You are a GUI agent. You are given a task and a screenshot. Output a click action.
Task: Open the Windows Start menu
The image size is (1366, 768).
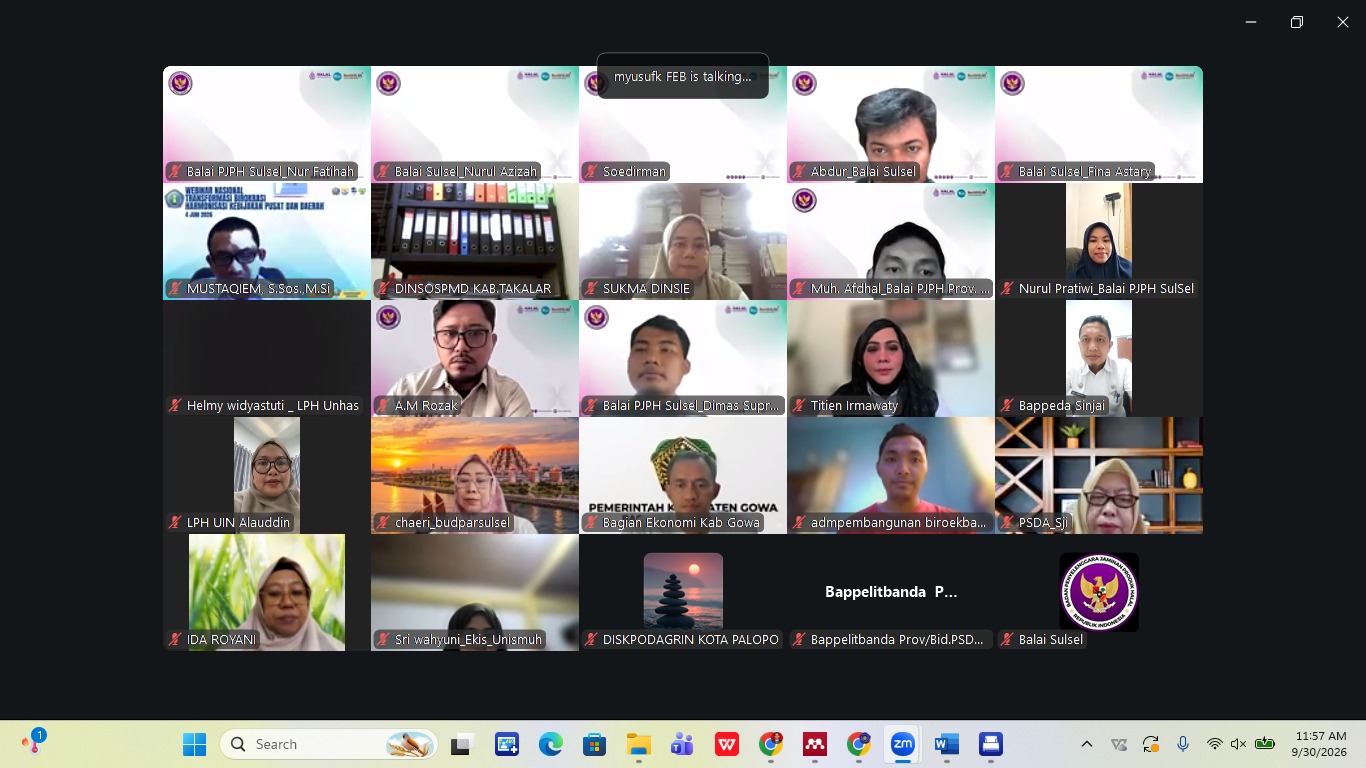coord(194,744)
